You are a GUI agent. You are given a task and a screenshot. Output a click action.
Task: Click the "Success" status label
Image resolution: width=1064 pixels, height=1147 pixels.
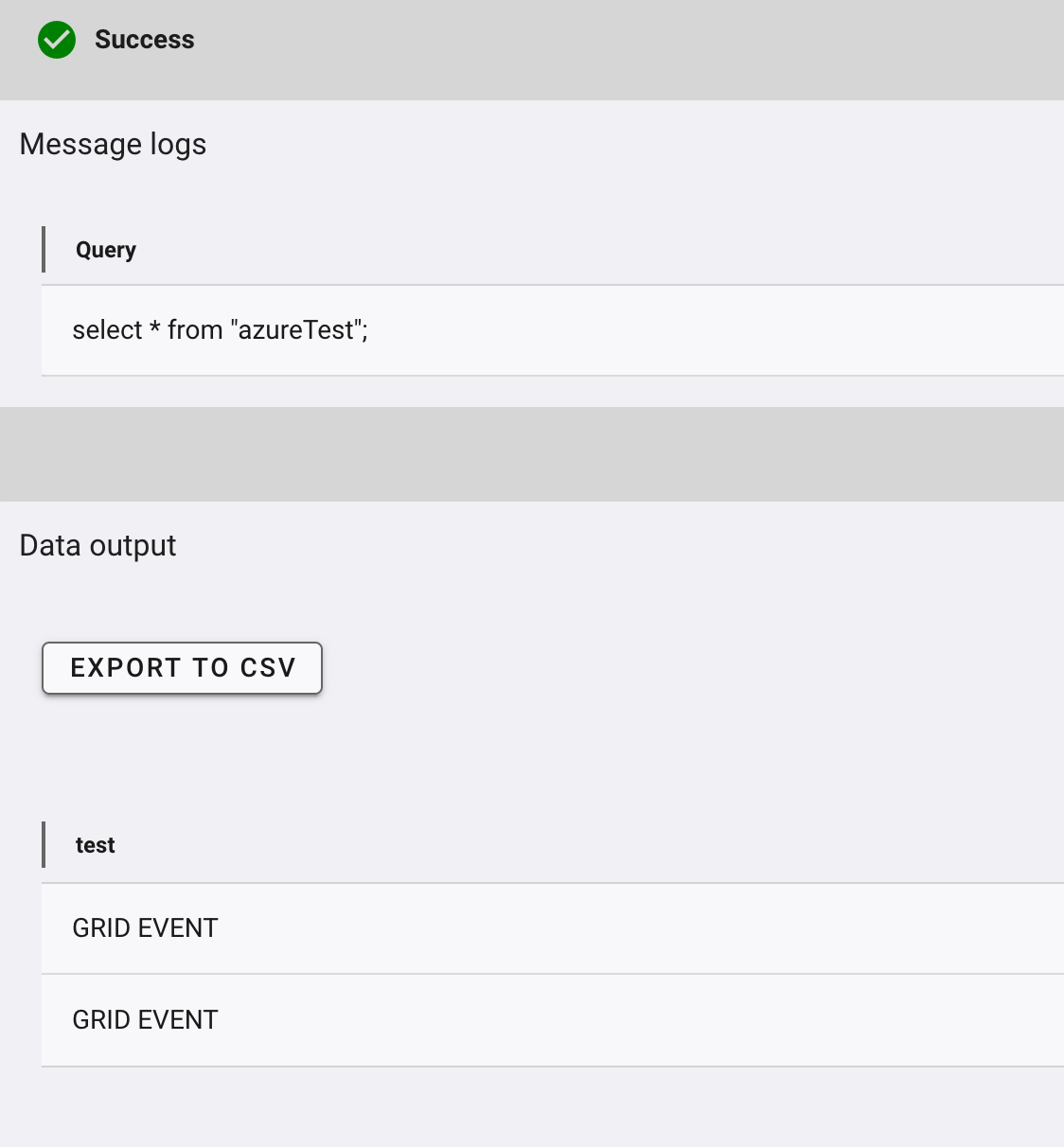tap(144, 40)
